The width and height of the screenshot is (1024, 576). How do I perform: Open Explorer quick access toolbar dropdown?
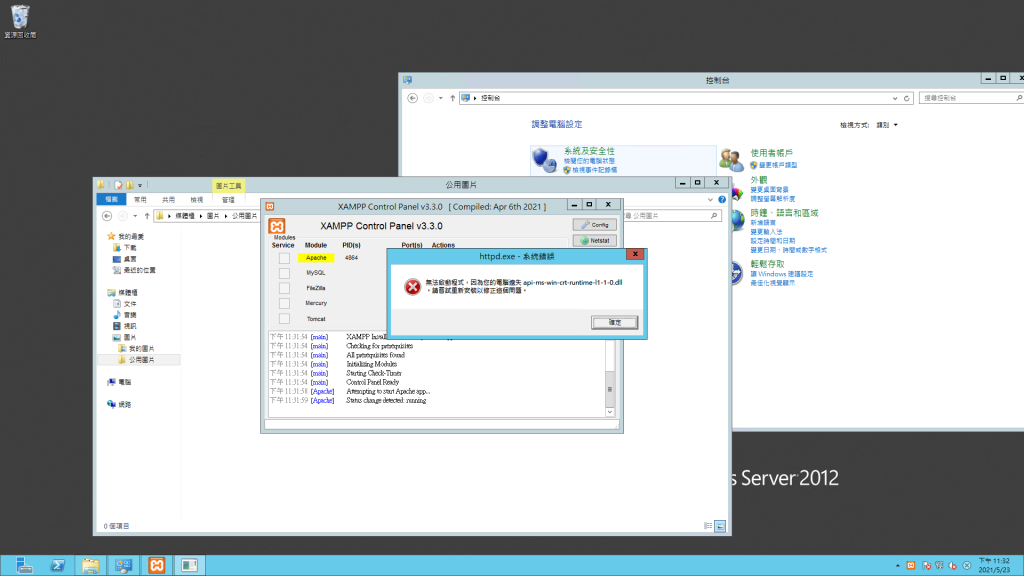point(140,185)
